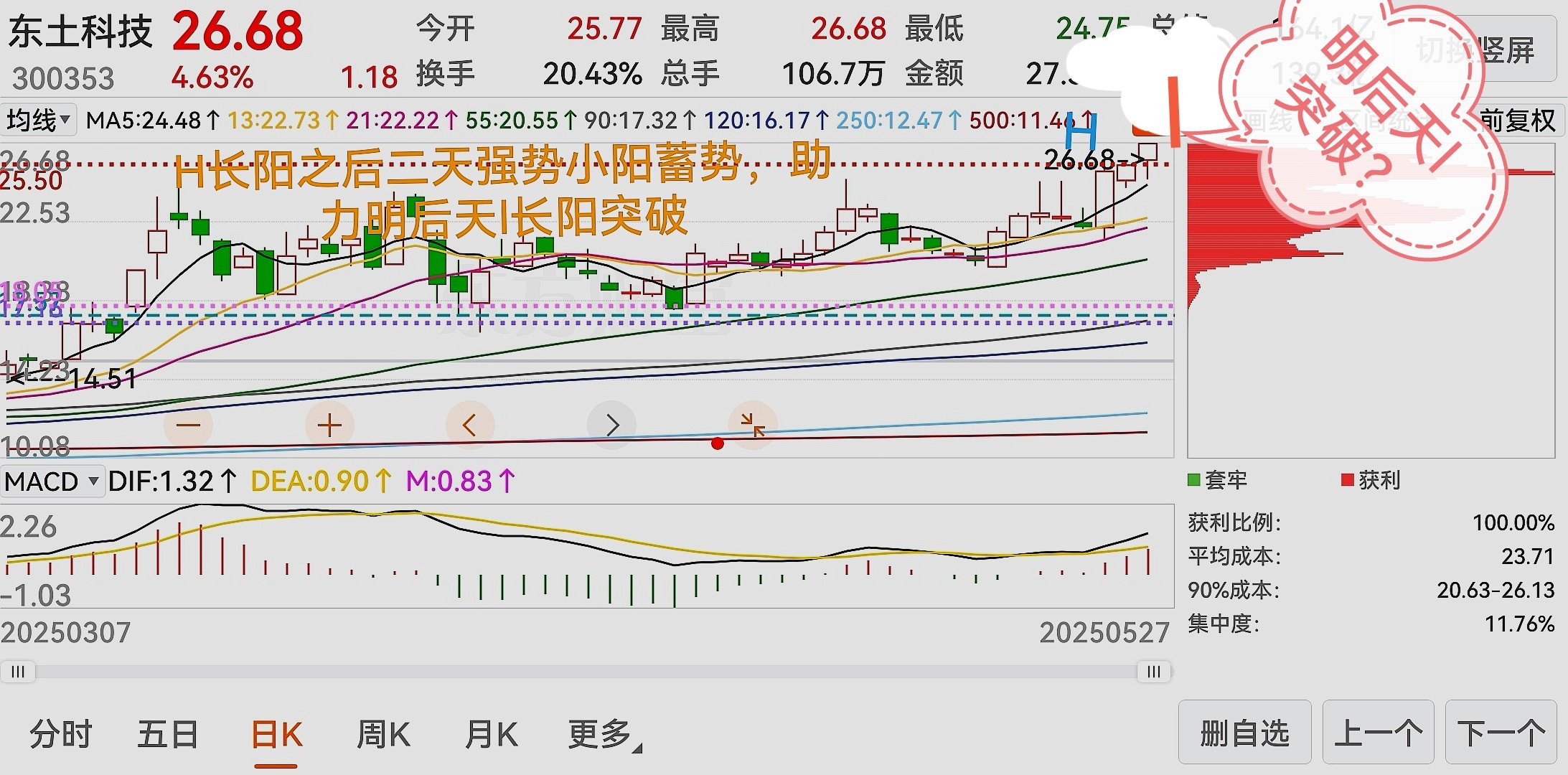Click the 总手 value 106.7万
Screen dimensions: 1568x775
832,73
